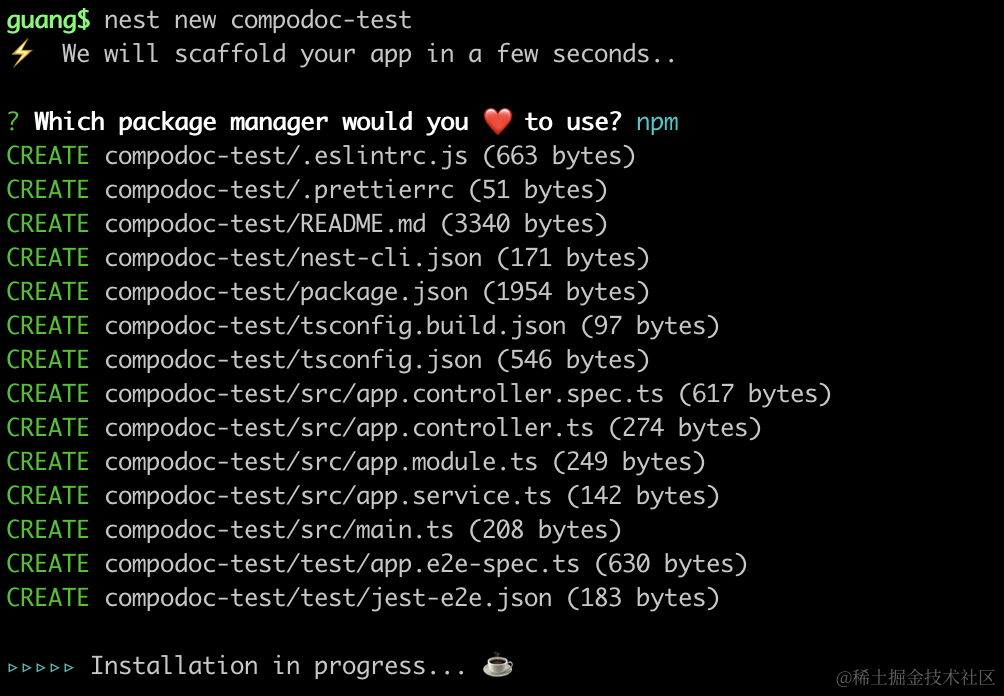Click the red heart emoji
The height and width of the screenshot is (696, 1004).
click(497, 122)
